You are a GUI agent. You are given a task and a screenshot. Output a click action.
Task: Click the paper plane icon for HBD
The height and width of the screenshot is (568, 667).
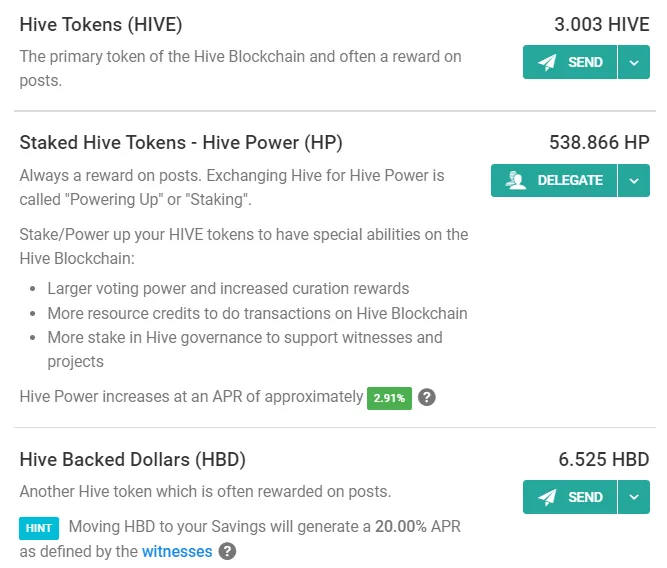547,497
